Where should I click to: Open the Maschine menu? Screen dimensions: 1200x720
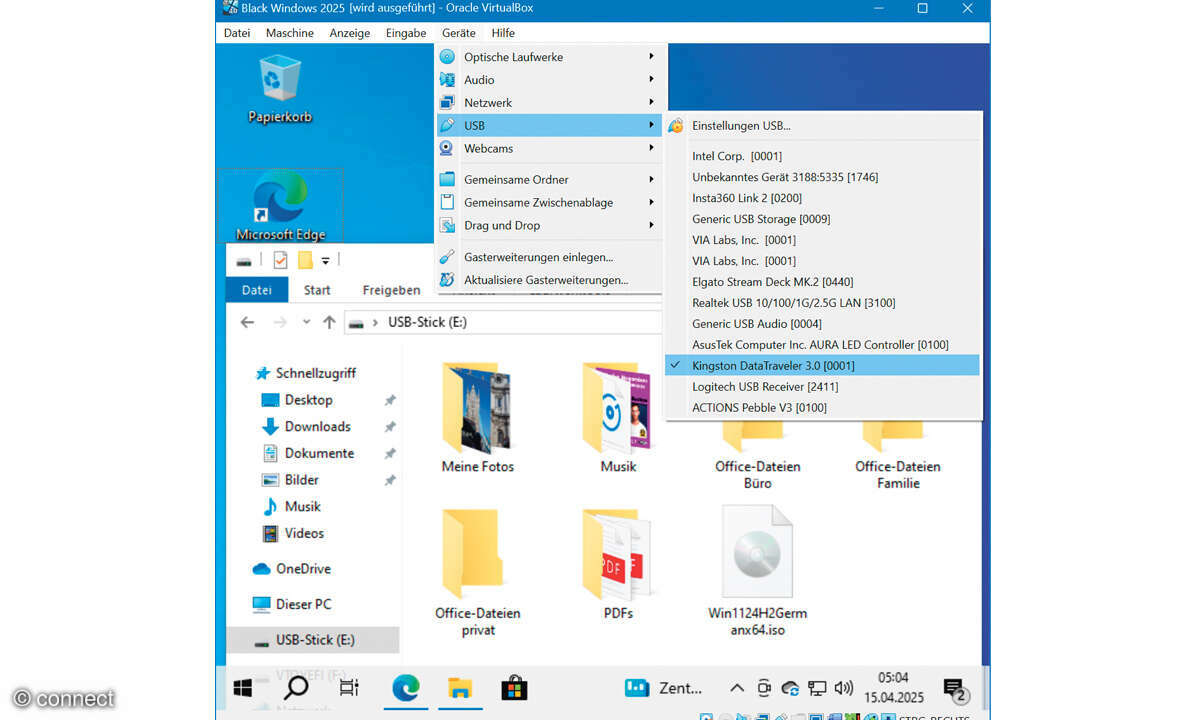click(289, 33)
